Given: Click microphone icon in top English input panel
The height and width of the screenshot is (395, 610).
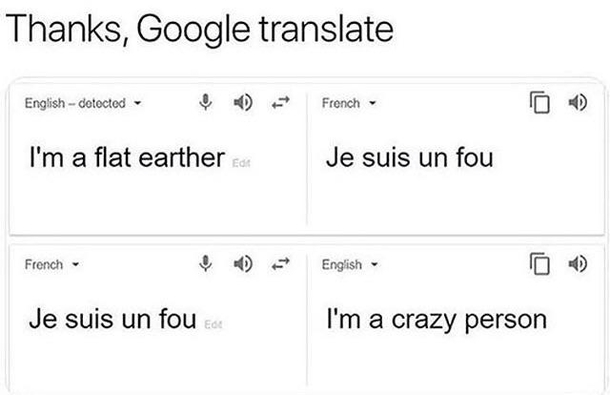Looking at the screenshot, I should click(205, 103).
